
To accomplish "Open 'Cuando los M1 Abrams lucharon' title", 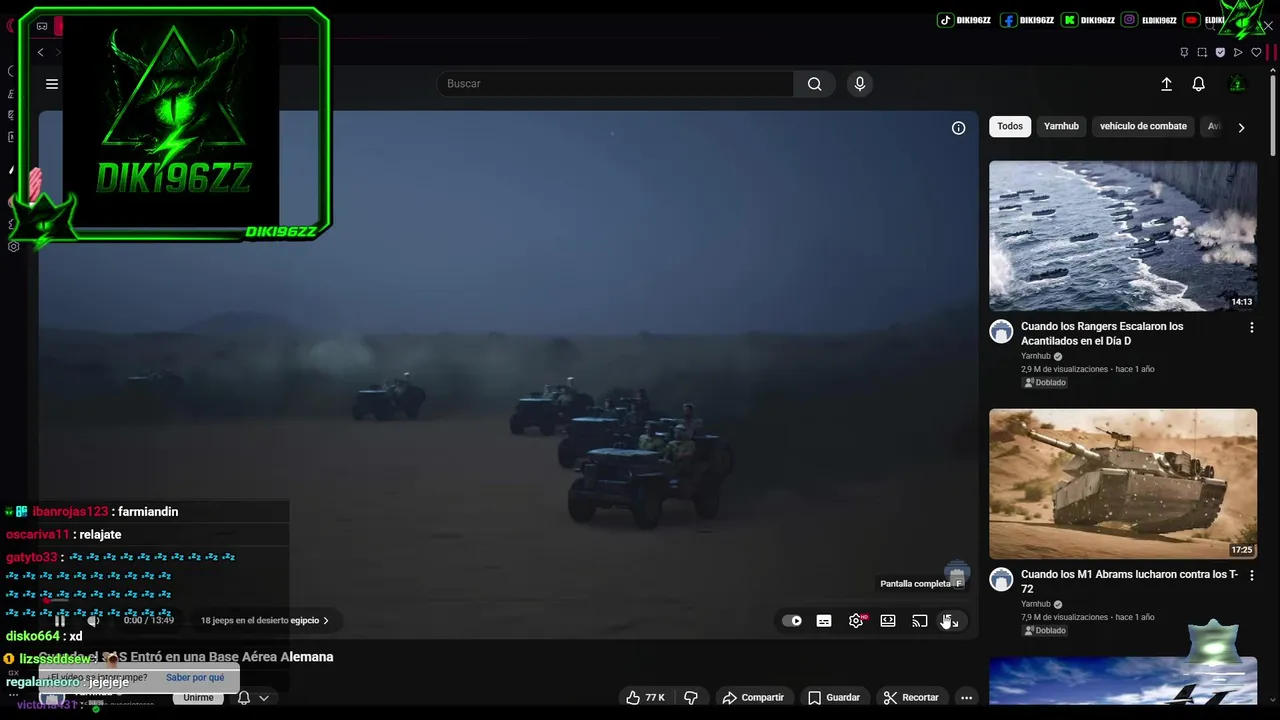I will tap(1129, 582).
